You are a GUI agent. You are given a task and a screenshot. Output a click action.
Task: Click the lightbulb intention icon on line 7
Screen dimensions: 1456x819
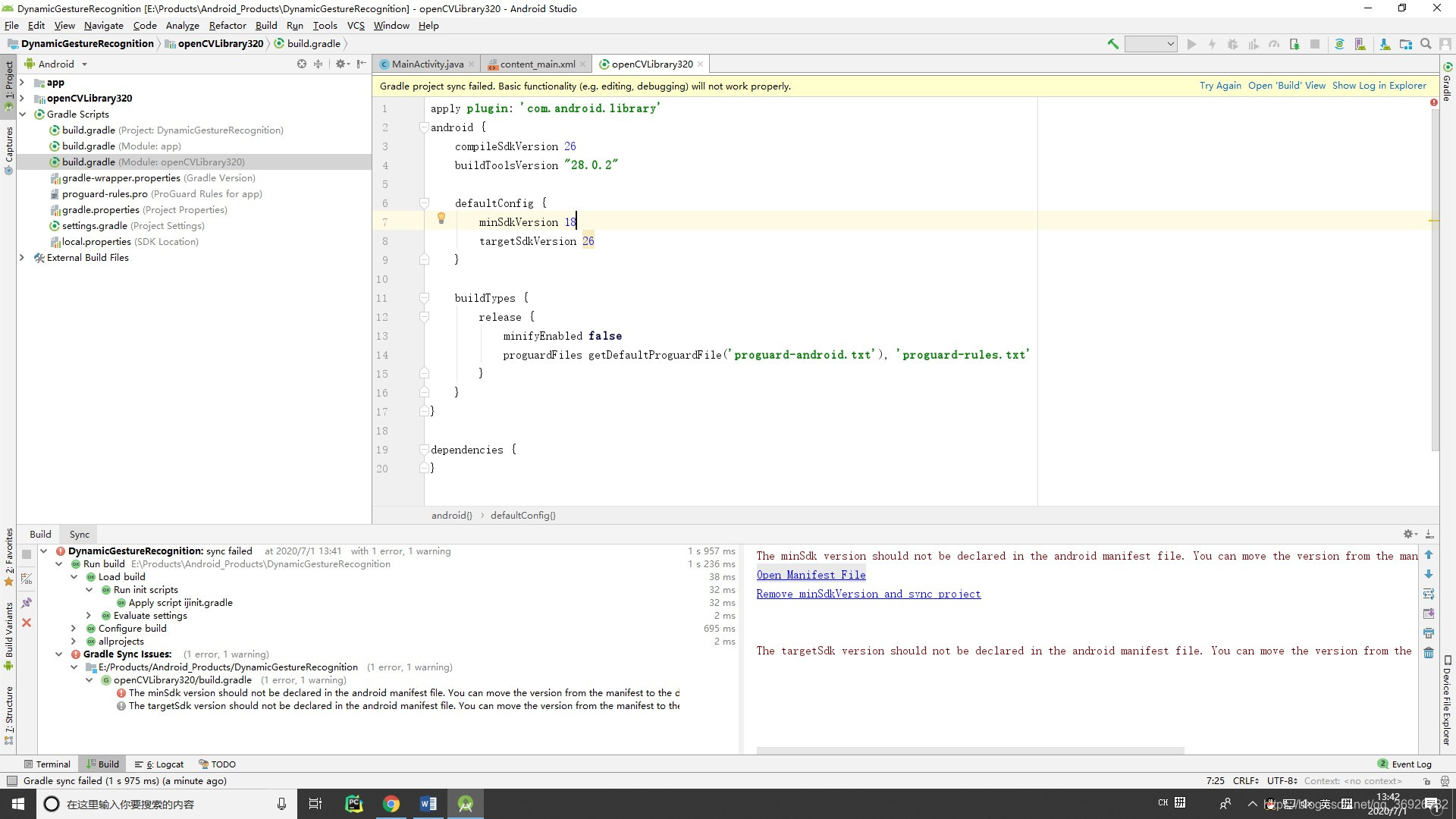tap(441, 219)
